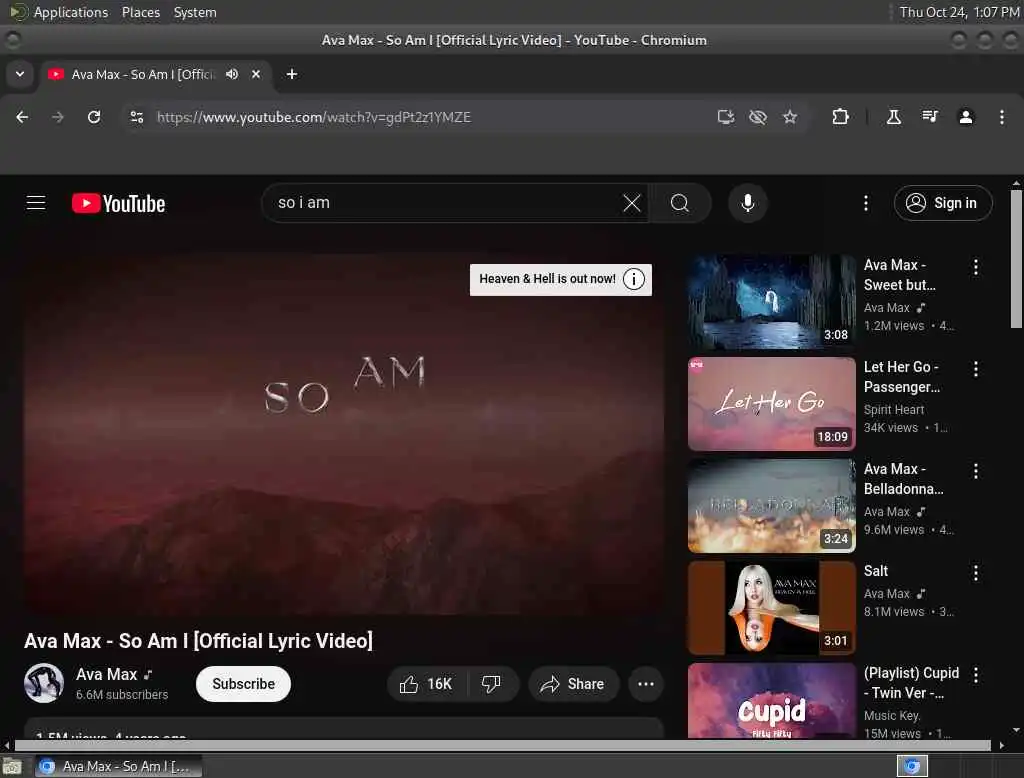Open the Spirit Heart channel name
The image size is (1024, 778).
click(893, 410)
